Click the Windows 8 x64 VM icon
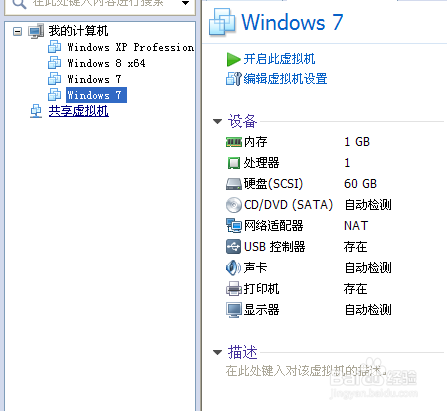Screen dimensions: 447x411 click(54, 63)
